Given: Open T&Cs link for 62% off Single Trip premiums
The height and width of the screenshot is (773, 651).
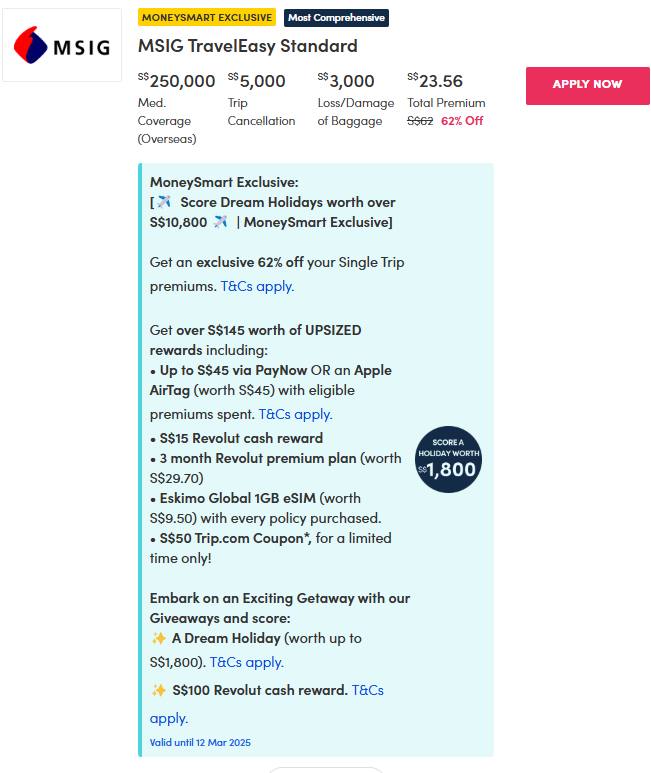Looking at the screenshot, I should point(257,286).
